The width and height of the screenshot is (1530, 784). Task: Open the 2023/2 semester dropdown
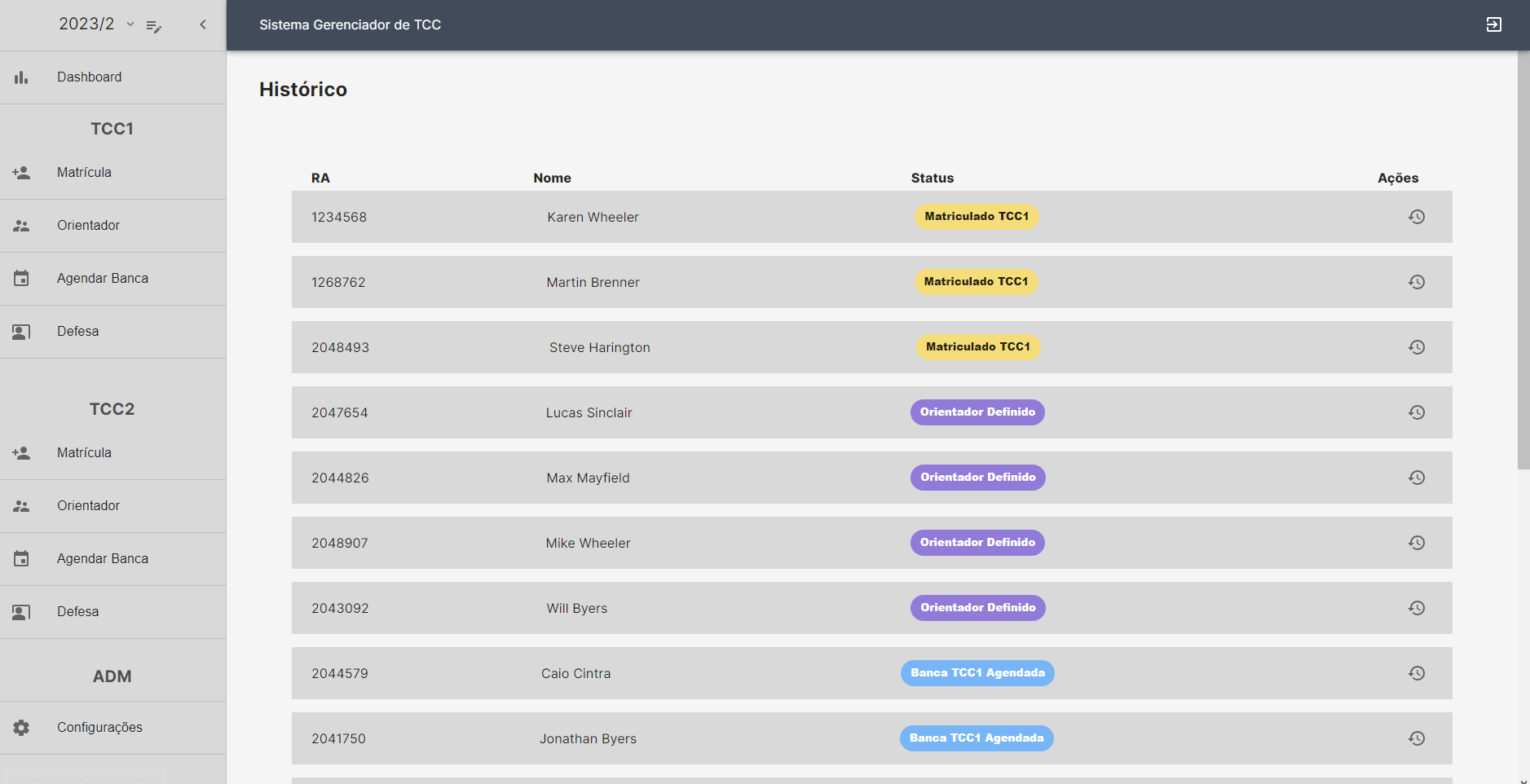pos(96,24)
